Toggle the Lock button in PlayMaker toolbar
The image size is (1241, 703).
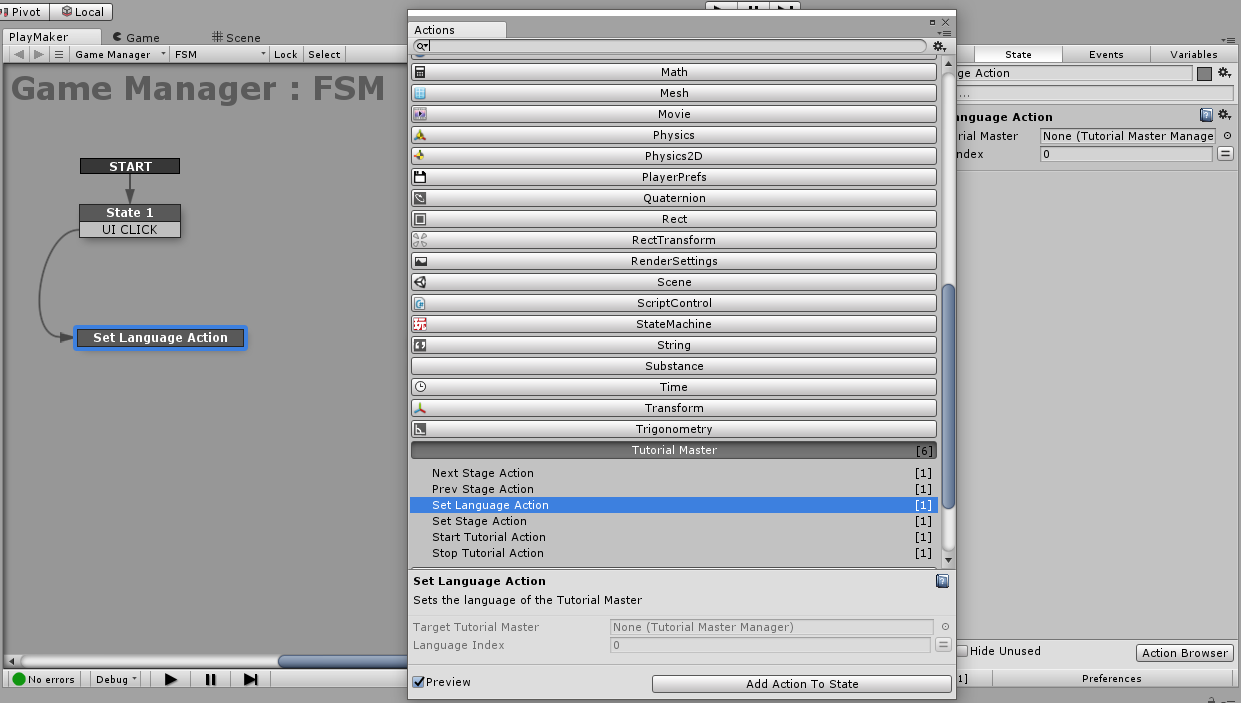tap(285, 54)
